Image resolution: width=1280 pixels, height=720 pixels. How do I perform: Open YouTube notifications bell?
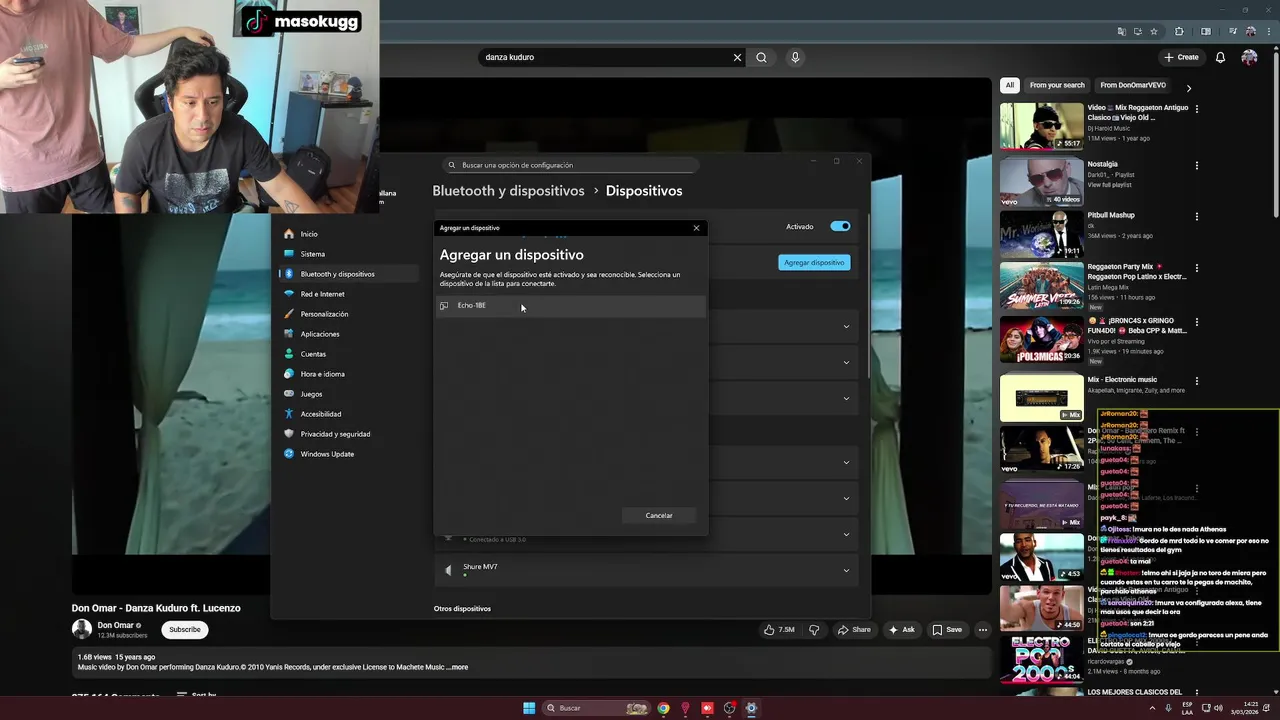point(1220,57)
